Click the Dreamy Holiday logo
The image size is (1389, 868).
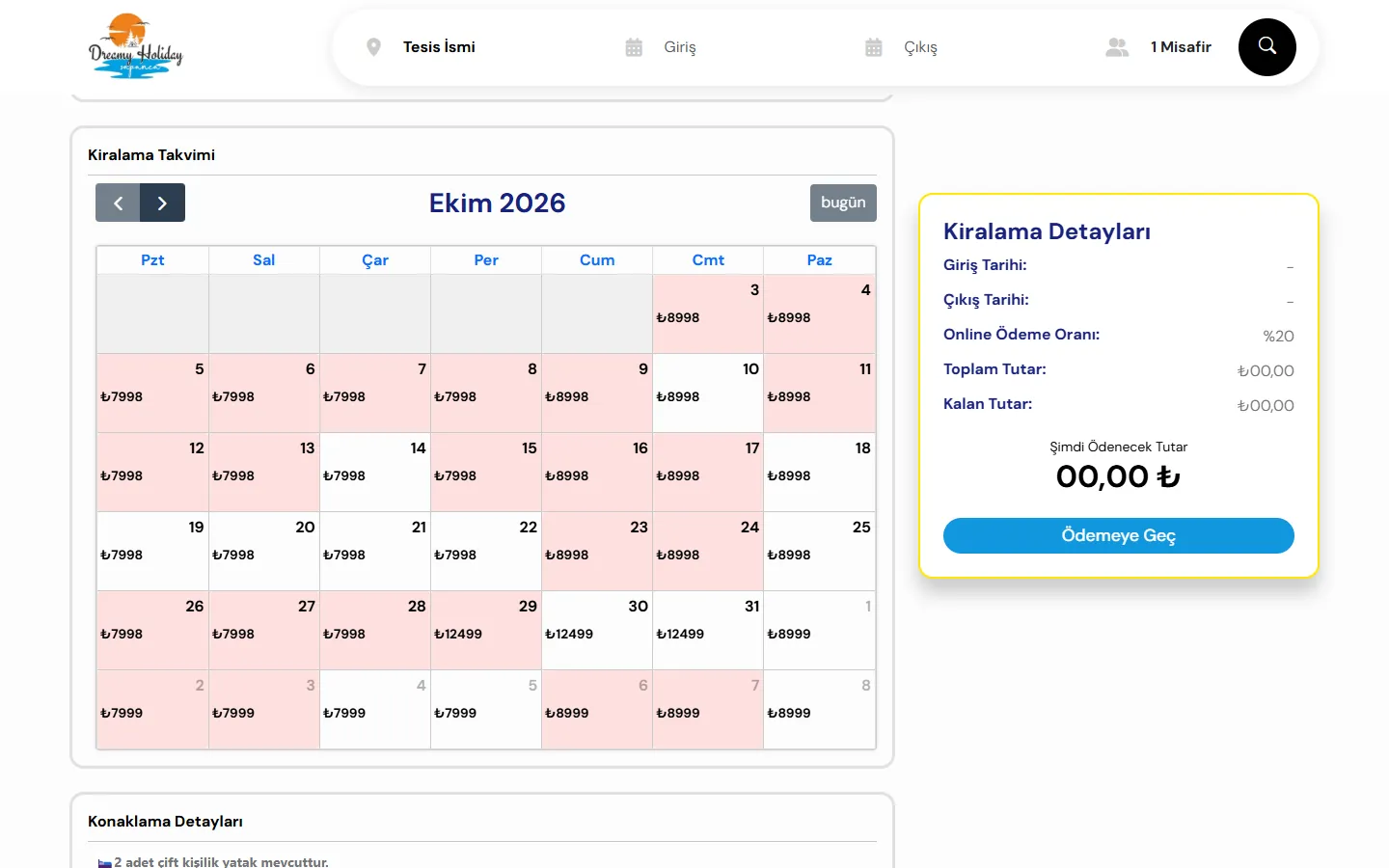point(135,45)
